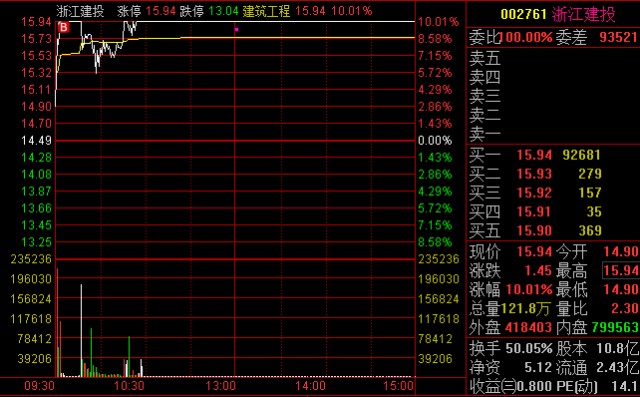Select the 卖五 row label

pos(484,58)
